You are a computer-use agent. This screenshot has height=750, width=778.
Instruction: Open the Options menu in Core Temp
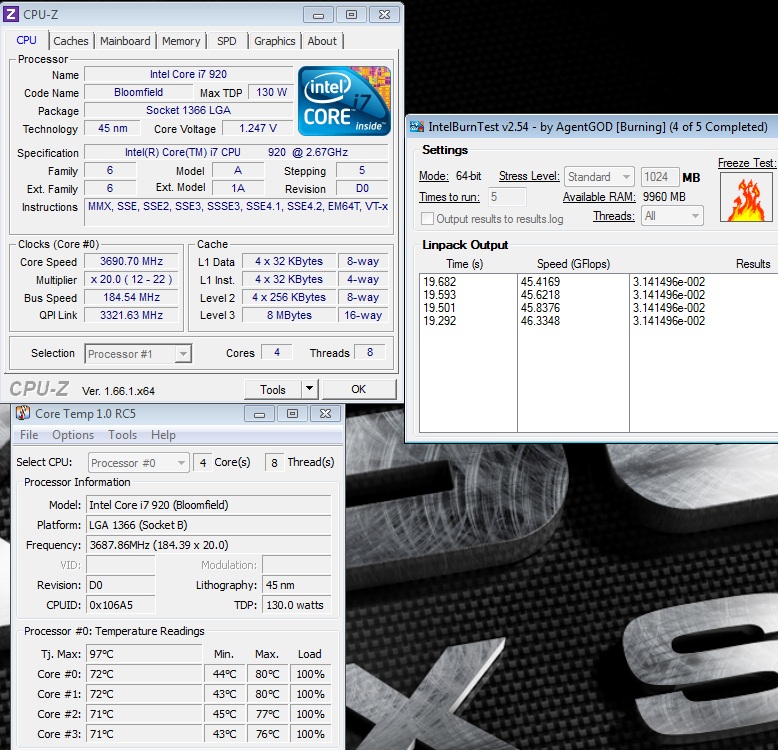(73, 435)
